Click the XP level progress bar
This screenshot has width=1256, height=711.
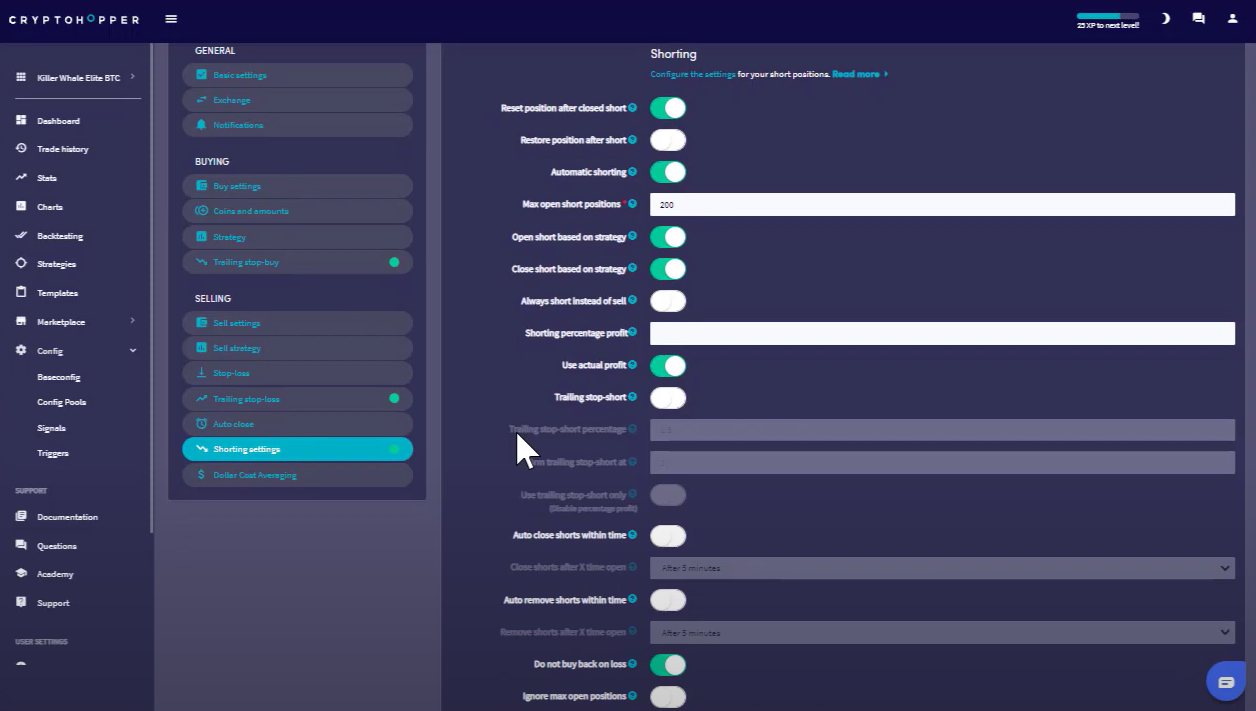[x=1107, y=16]
